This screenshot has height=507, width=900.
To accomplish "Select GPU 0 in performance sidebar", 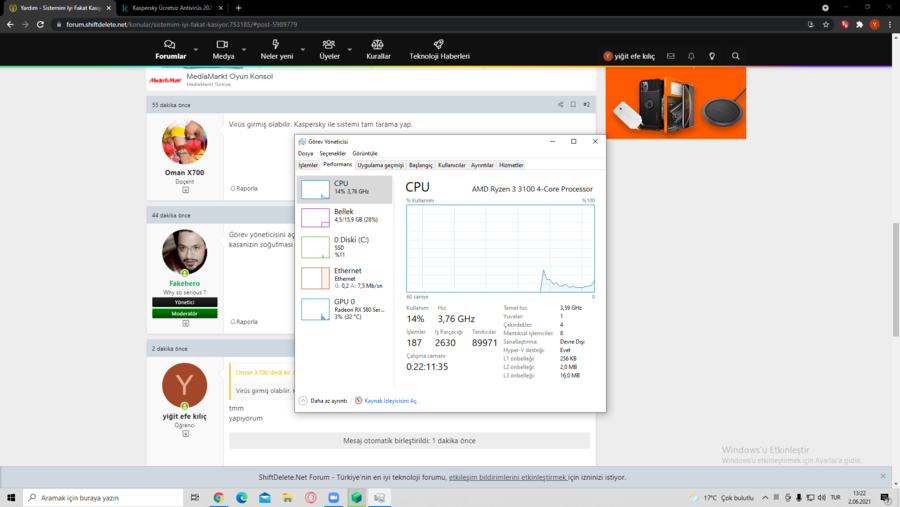I will point(345,309).
